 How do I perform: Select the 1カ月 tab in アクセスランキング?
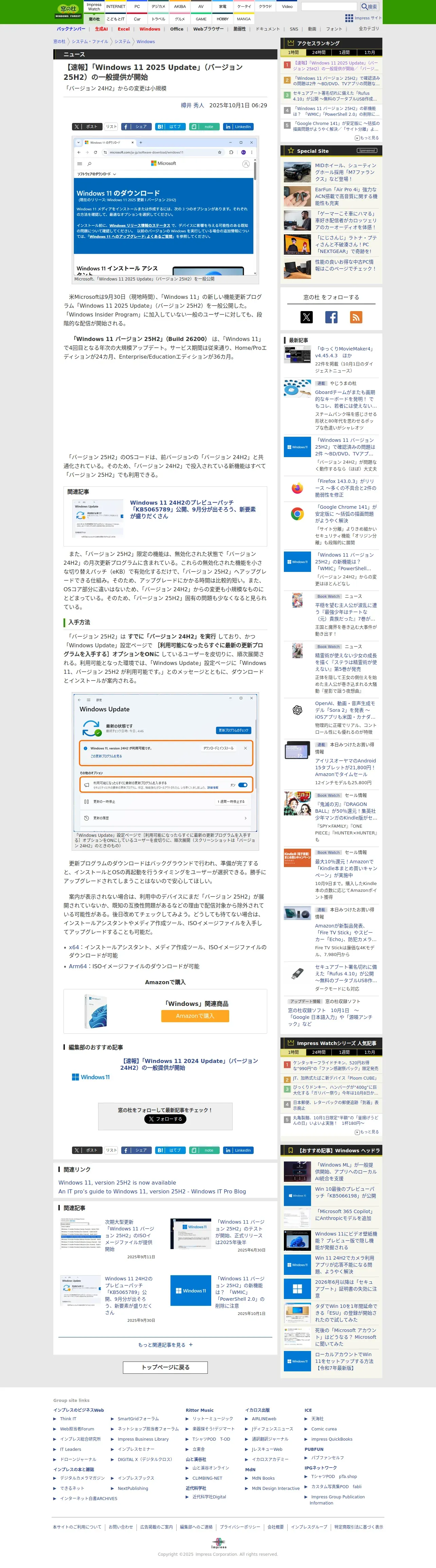pyautogui.click(x=370, y=52)
